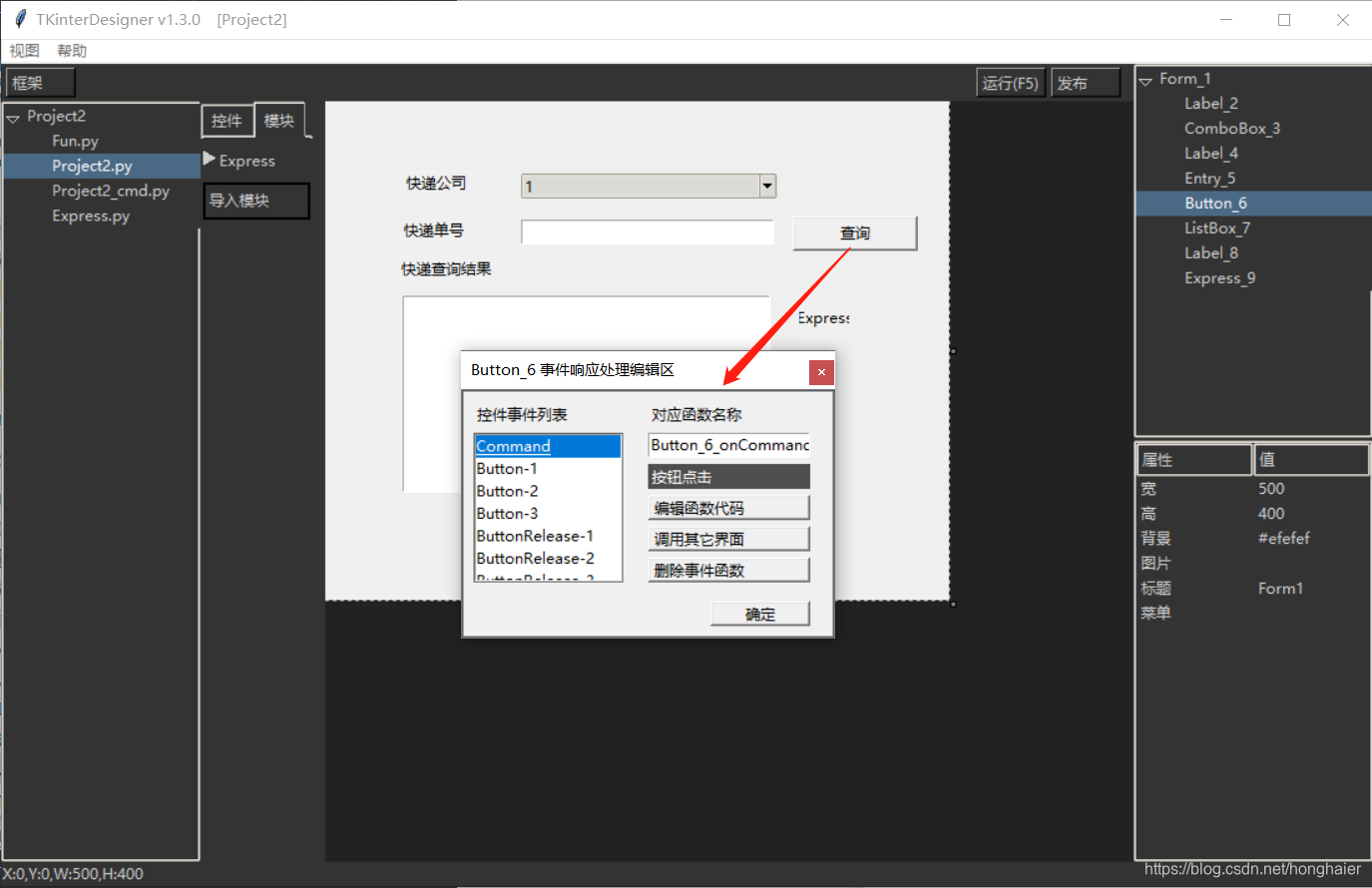Click the 发布 publish button

point(1086,83)
